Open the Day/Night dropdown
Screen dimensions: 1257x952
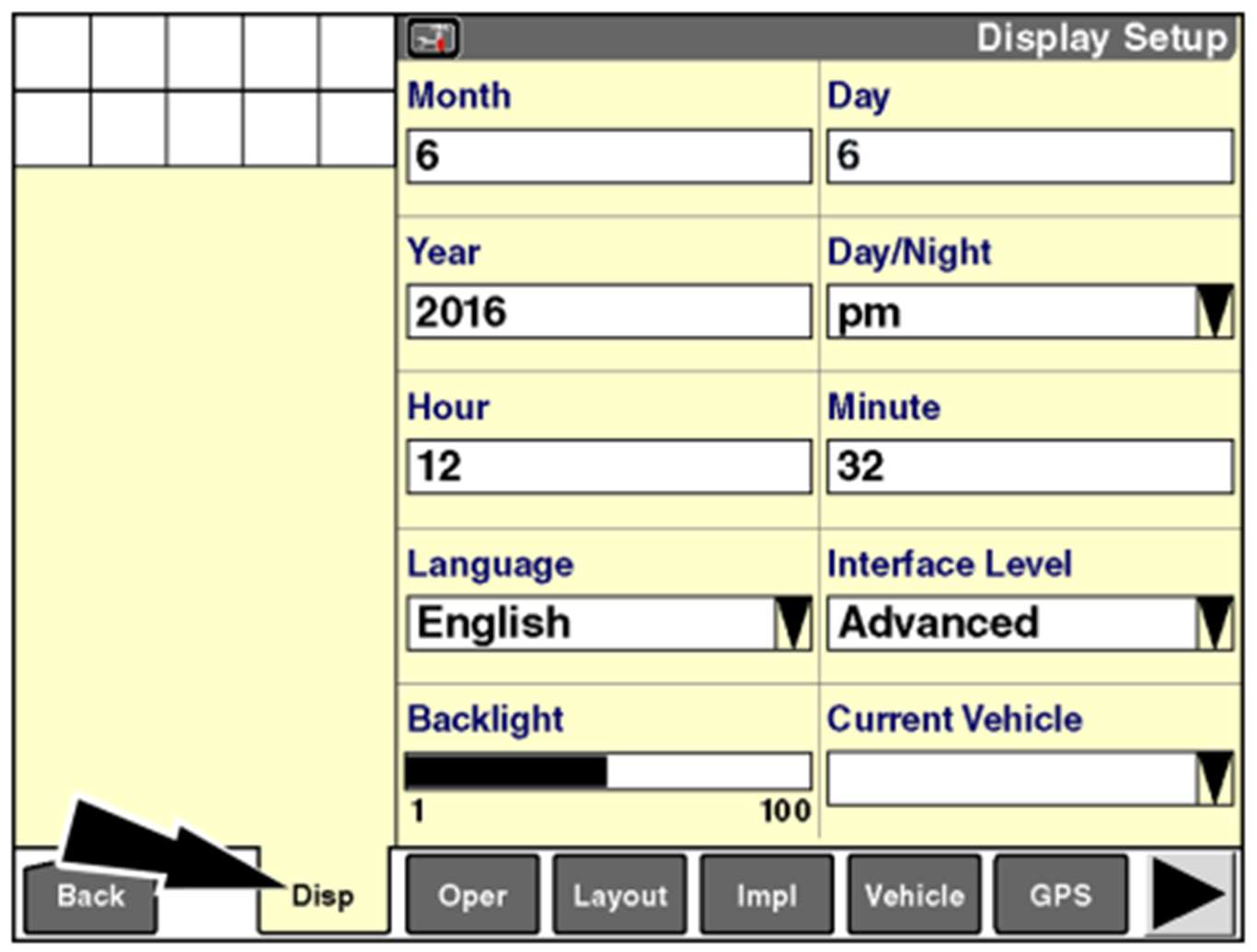coord(1030,312)
